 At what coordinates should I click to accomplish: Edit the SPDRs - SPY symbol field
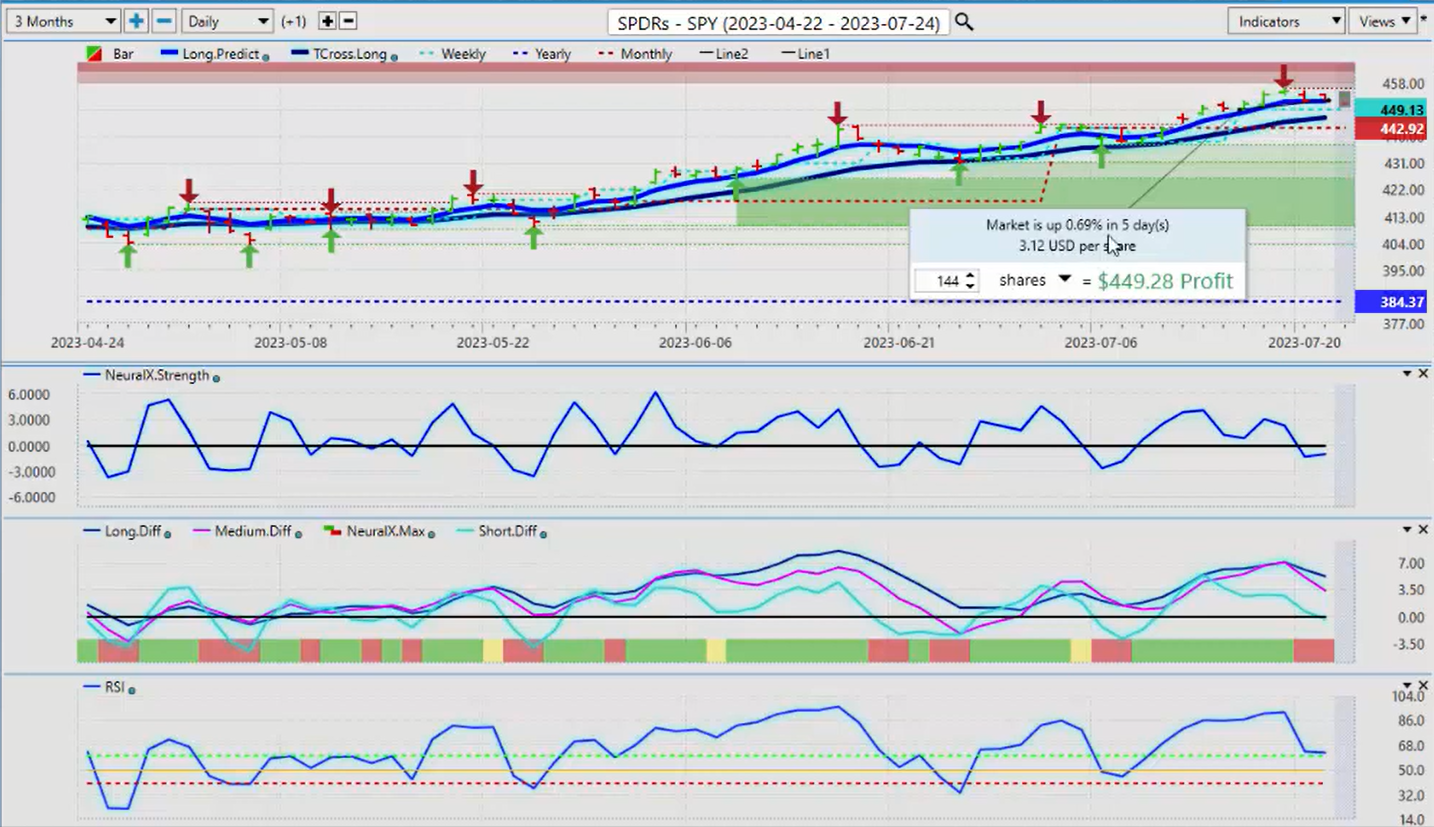pyautogui.click(x=777, y=22)
